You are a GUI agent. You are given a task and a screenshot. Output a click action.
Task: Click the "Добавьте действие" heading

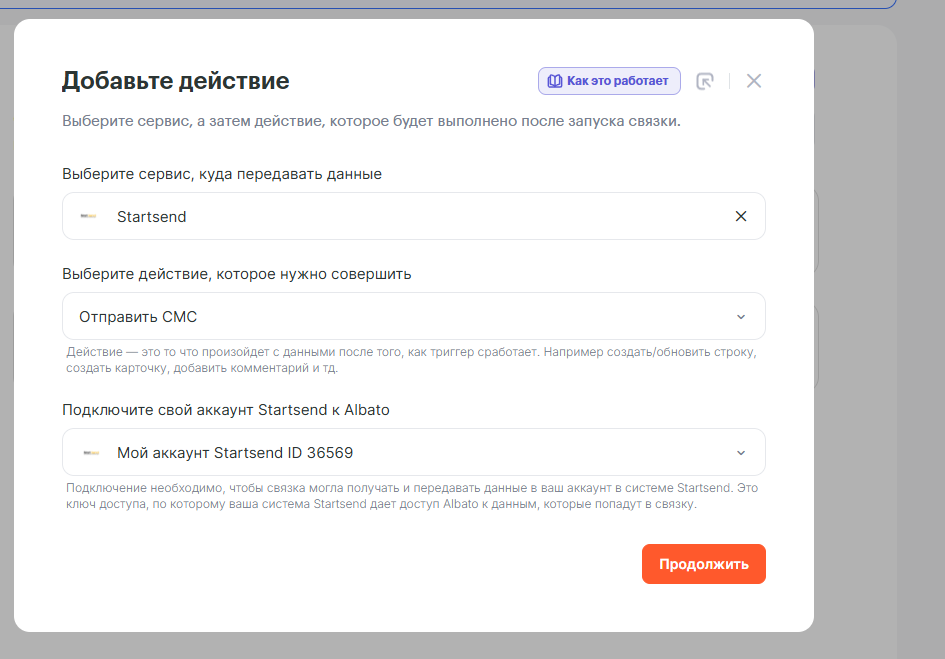pos(175,81)
